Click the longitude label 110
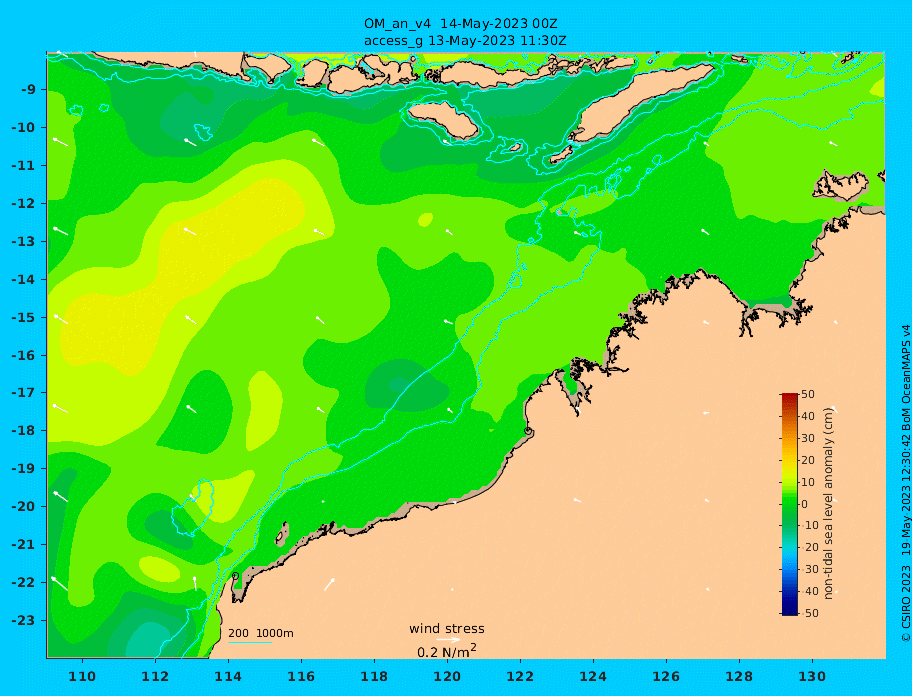This screenshot has width=912, height=696. (x=82, y=677)
